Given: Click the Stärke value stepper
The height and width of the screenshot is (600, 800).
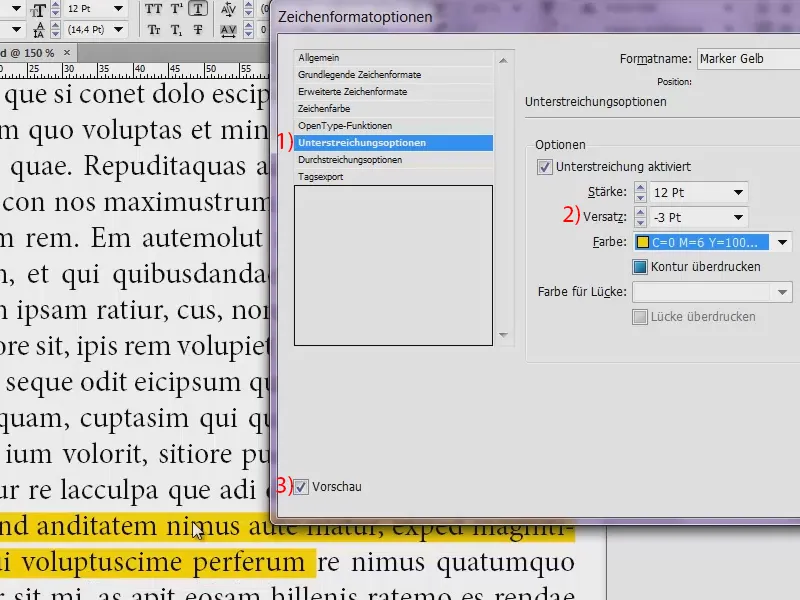Looking at the screenshot, I should [x=640, y=192].
